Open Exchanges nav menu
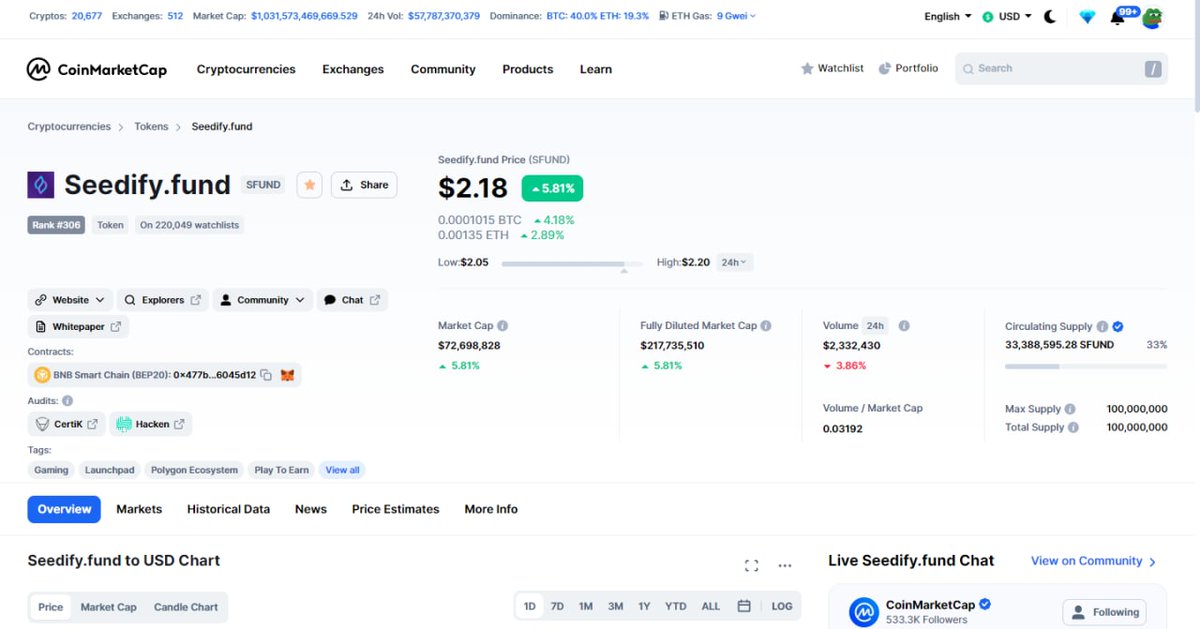The image size is (1200, 629). [x=353, y=69]
